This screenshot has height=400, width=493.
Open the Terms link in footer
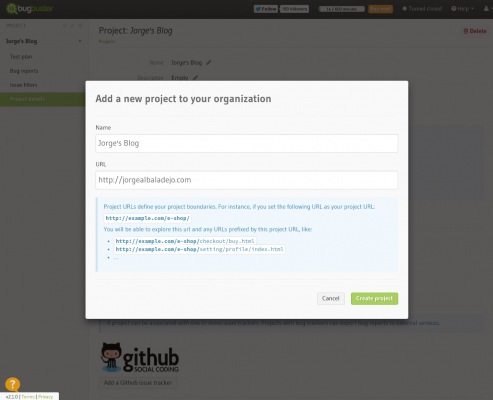point(28,397)
